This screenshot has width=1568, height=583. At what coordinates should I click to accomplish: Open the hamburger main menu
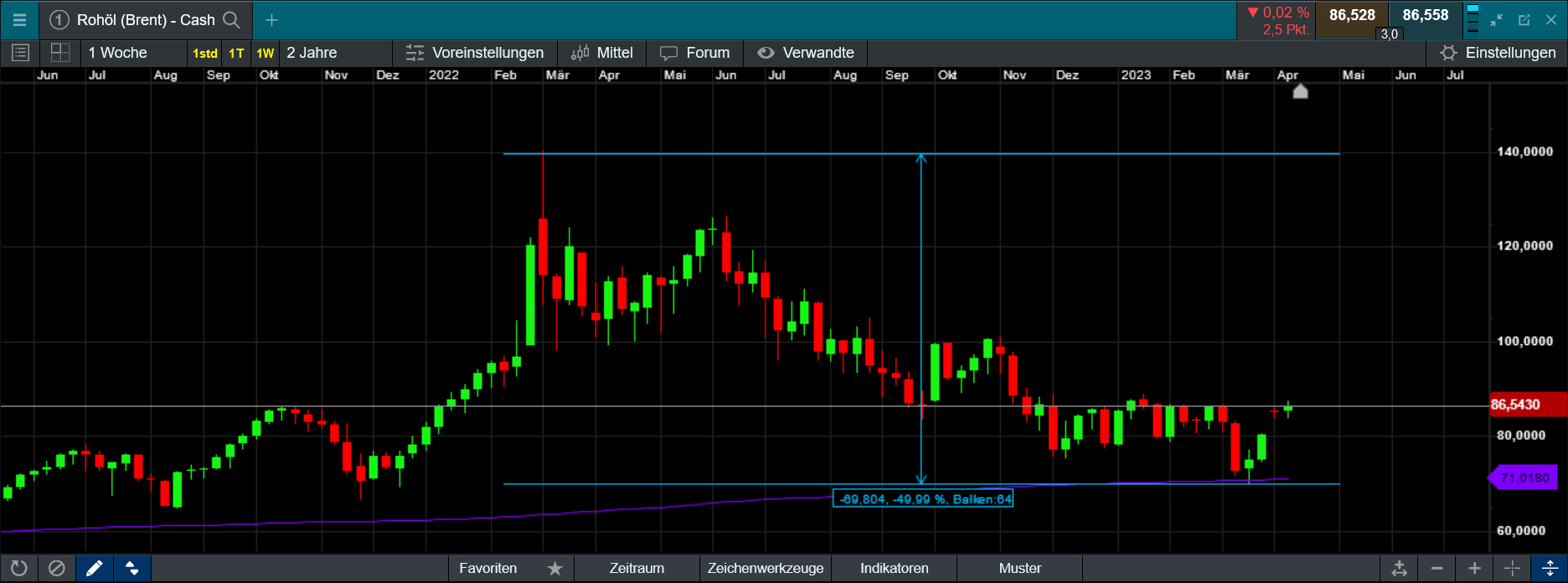[x=19, y=20]
